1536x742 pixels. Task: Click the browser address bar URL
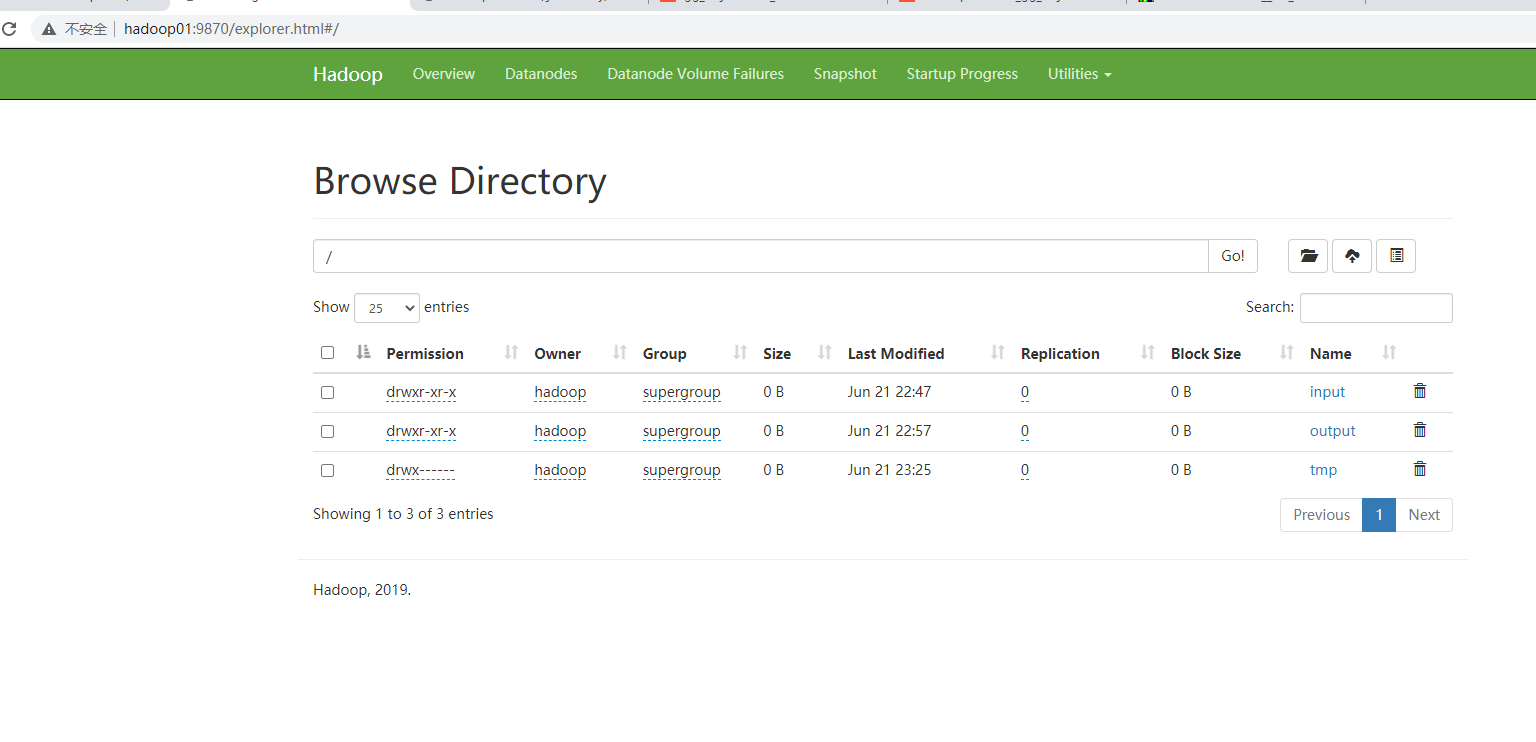tap(231, 29)
